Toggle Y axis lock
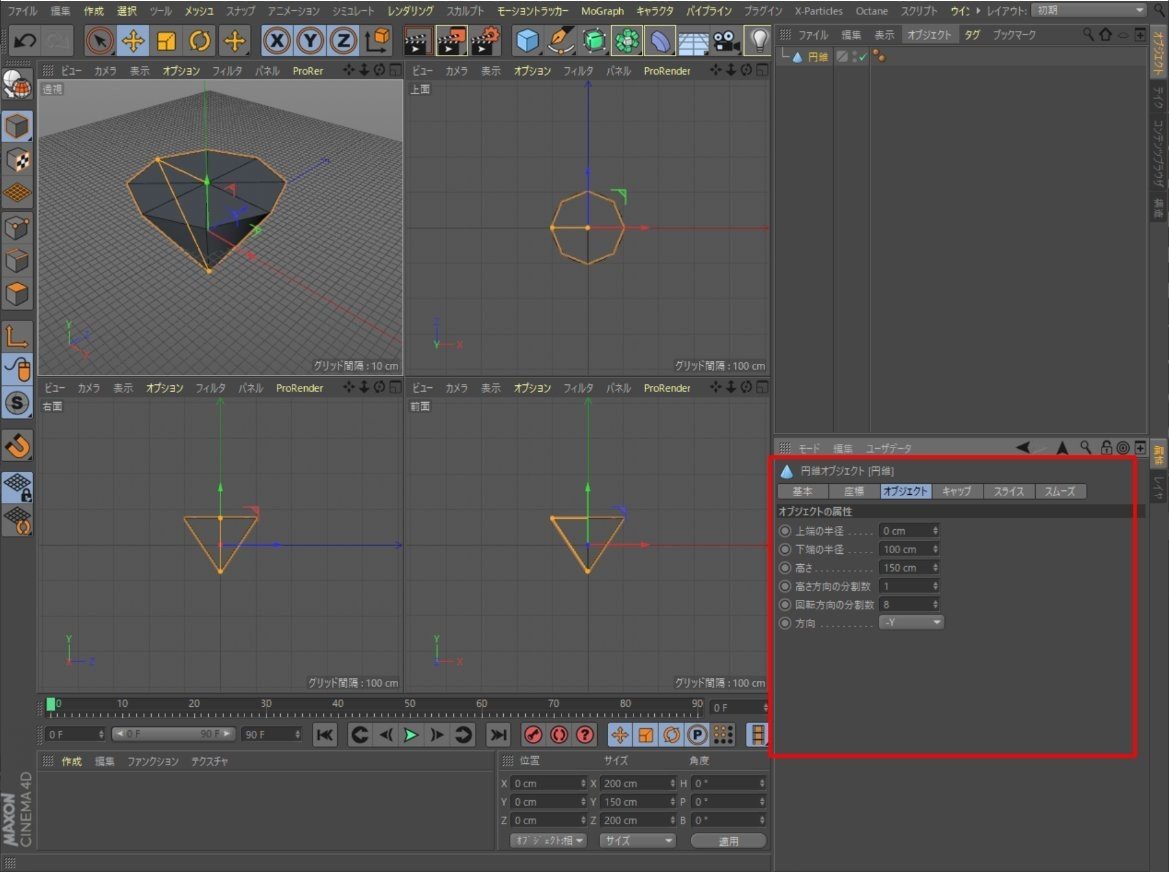1169x872 pixels. pyautogui.click(x=309, y=40)
